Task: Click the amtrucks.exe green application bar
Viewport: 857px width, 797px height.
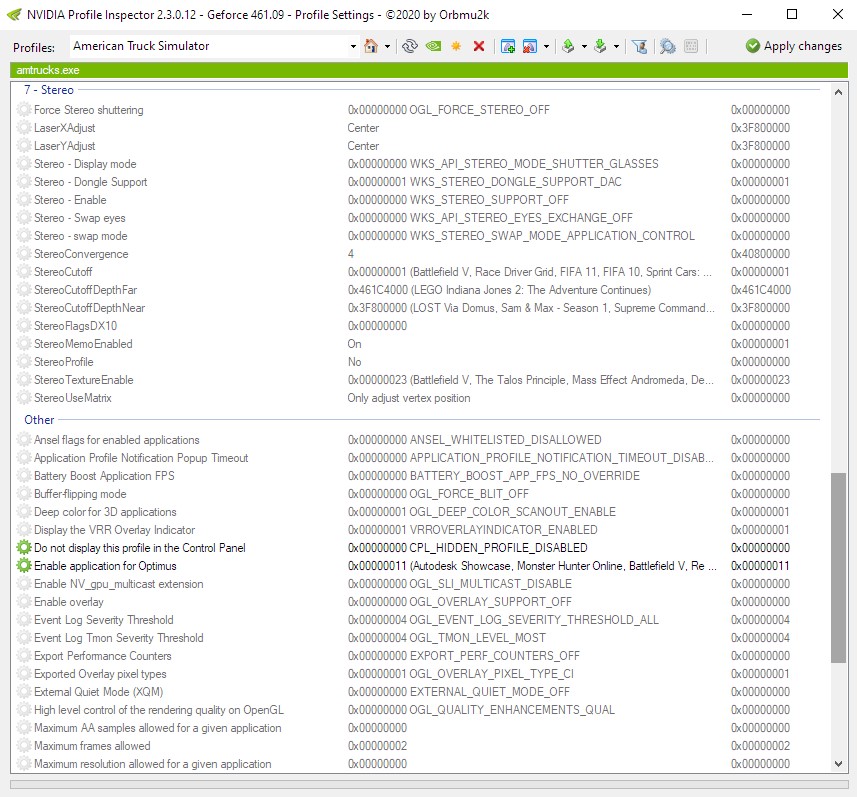Action: point(429,70)
